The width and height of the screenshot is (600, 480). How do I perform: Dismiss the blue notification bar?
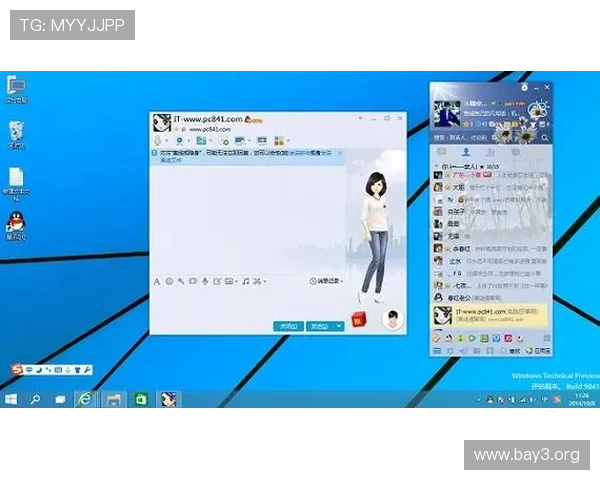click(341, 154)
